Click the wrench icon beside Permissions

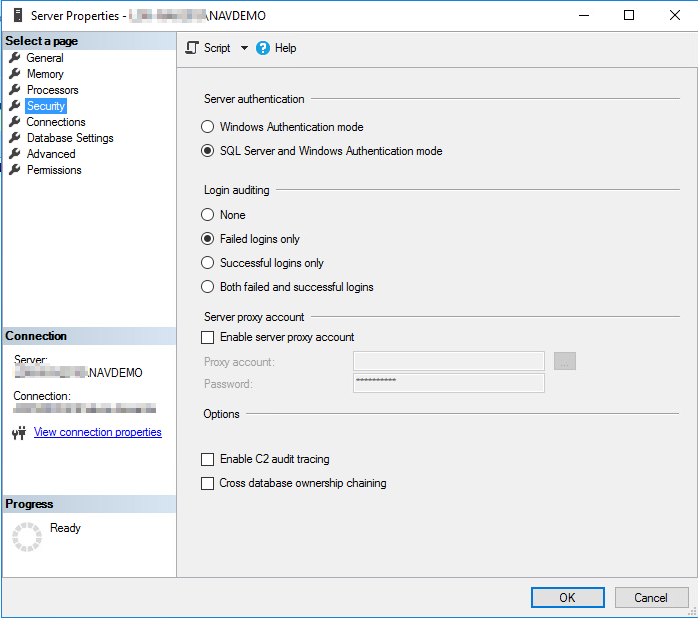pyautogui.click(x=15, y=170)
